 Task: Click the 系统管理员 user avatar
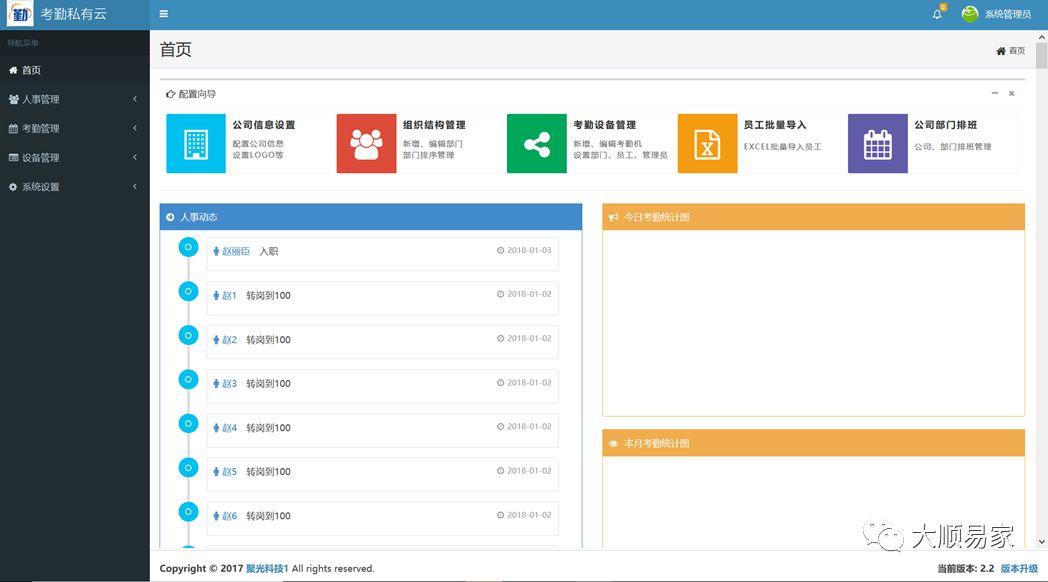[969, 14]
